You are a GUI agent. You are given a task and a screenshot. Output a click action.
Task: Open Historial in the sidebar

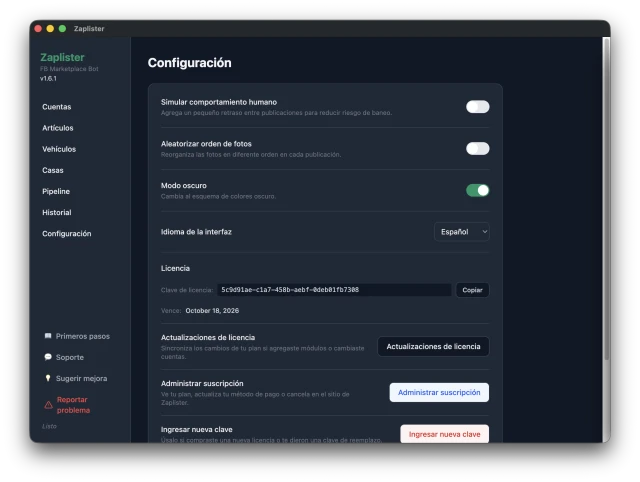click(x=57, y=213)
